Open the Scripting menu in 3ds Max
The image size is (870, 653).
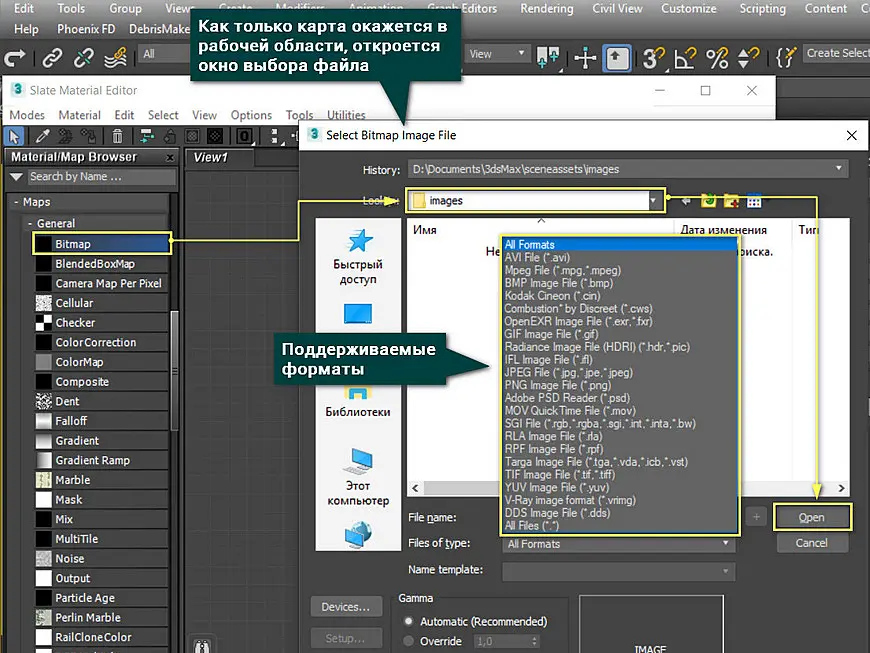pos(762,8)
